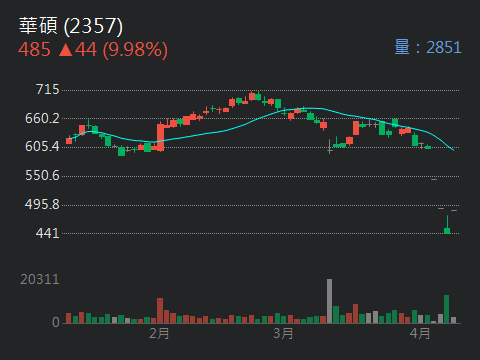Click the 2月 date axis label
The height and width of the screenshot is (360, 480).
[159, 333]
